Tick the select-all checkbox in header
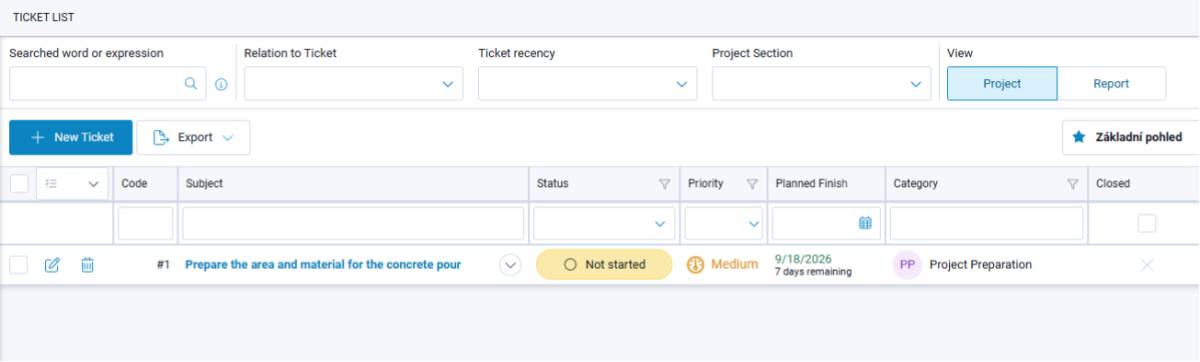 [x=19, y=184]
